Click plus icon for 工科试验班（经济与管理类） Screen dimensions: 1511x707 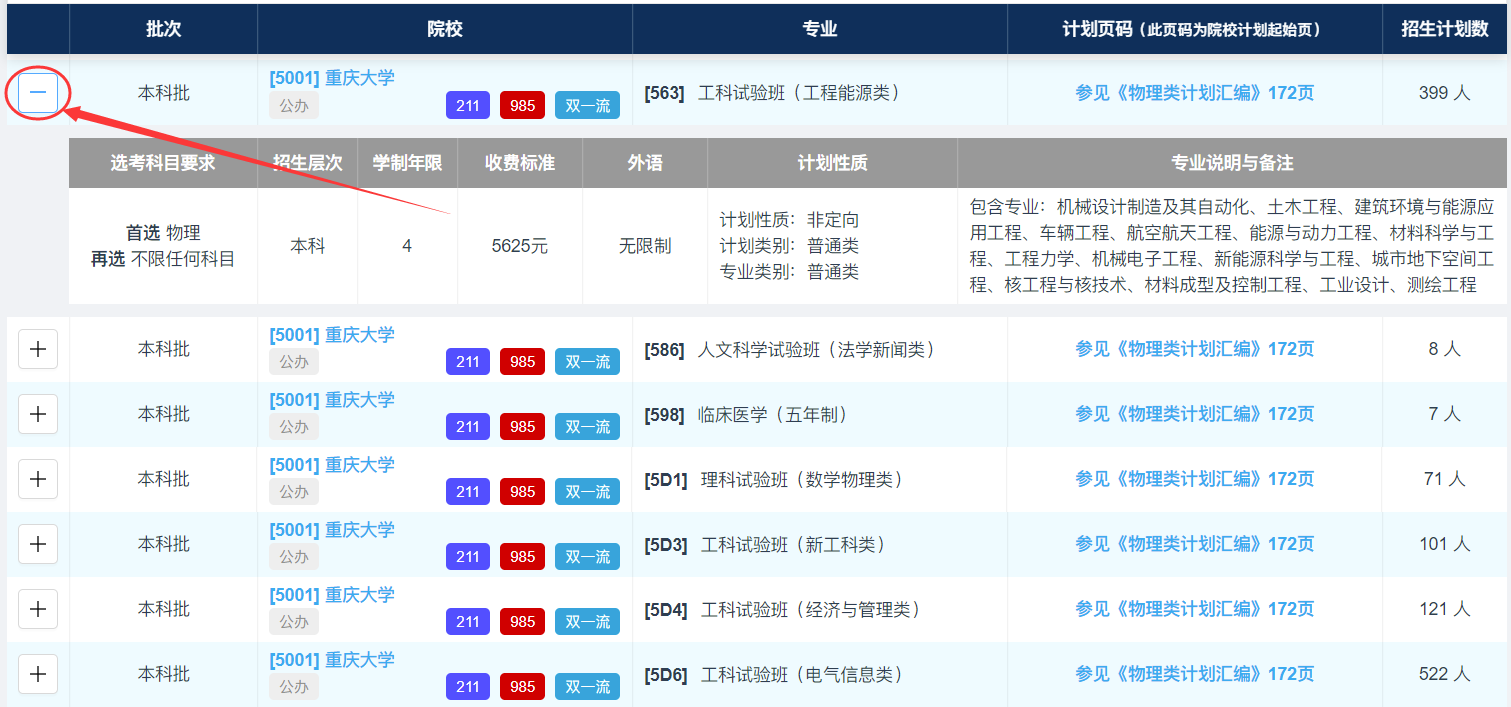coord(38,609)
